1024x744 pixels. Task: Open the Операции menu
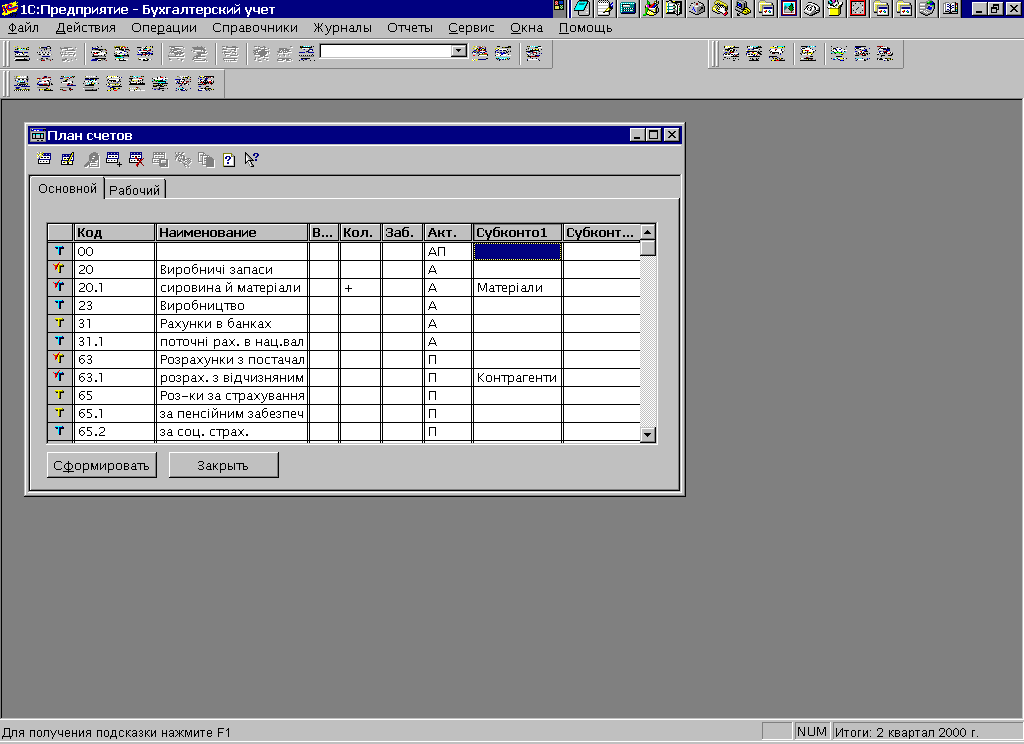tap(164, 28)
